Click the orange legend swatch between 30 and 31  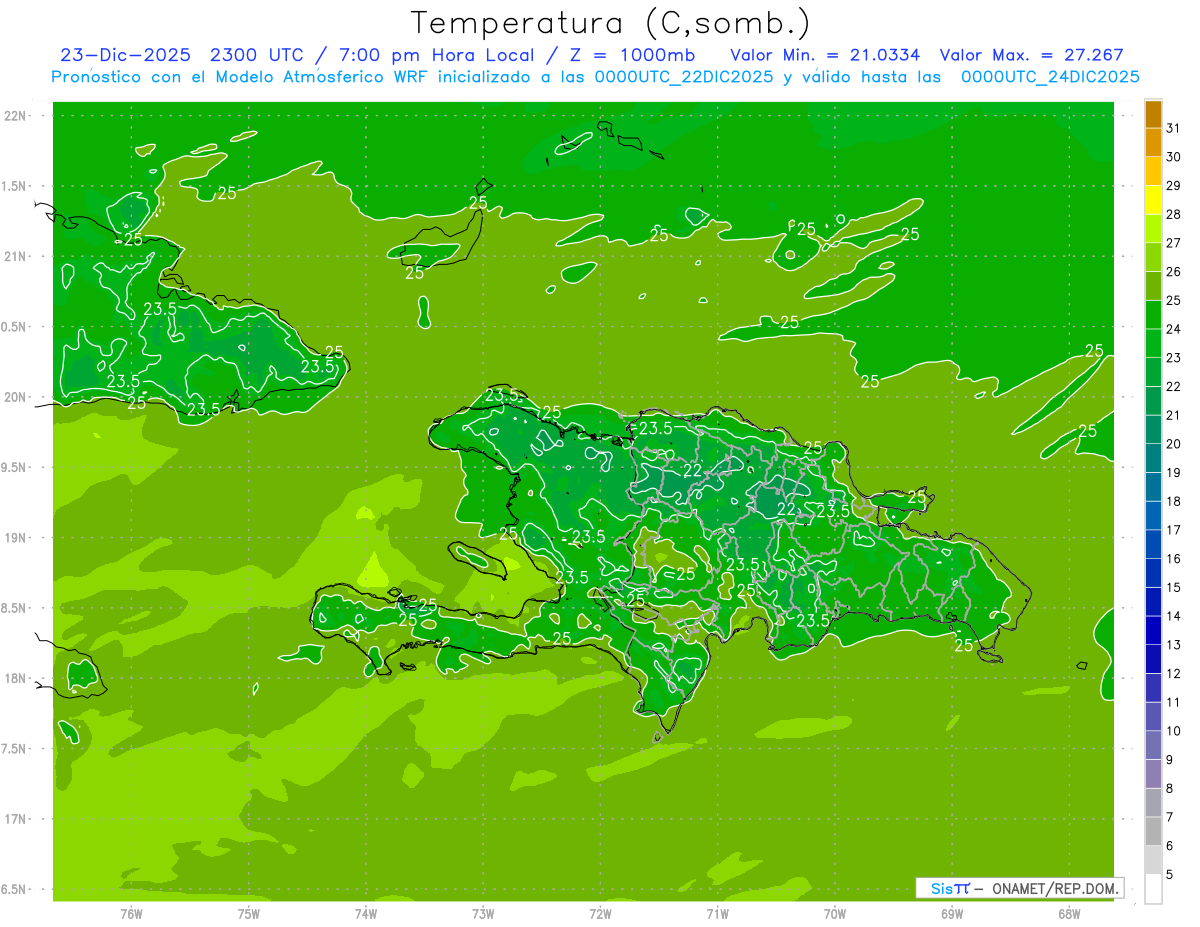click(1153, 143)
